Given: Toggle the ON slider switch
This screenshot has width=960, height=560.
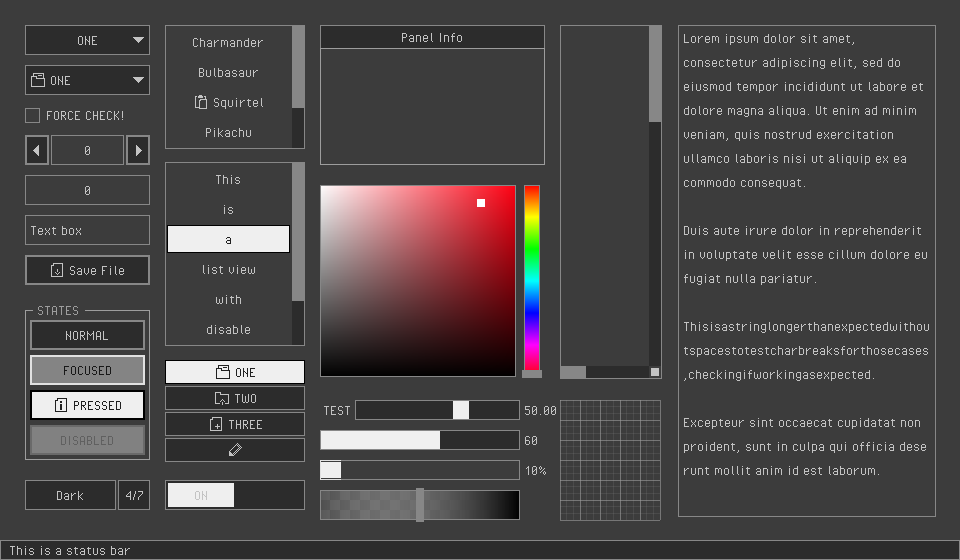Looking at the screenshot, I should click(234, 495).
